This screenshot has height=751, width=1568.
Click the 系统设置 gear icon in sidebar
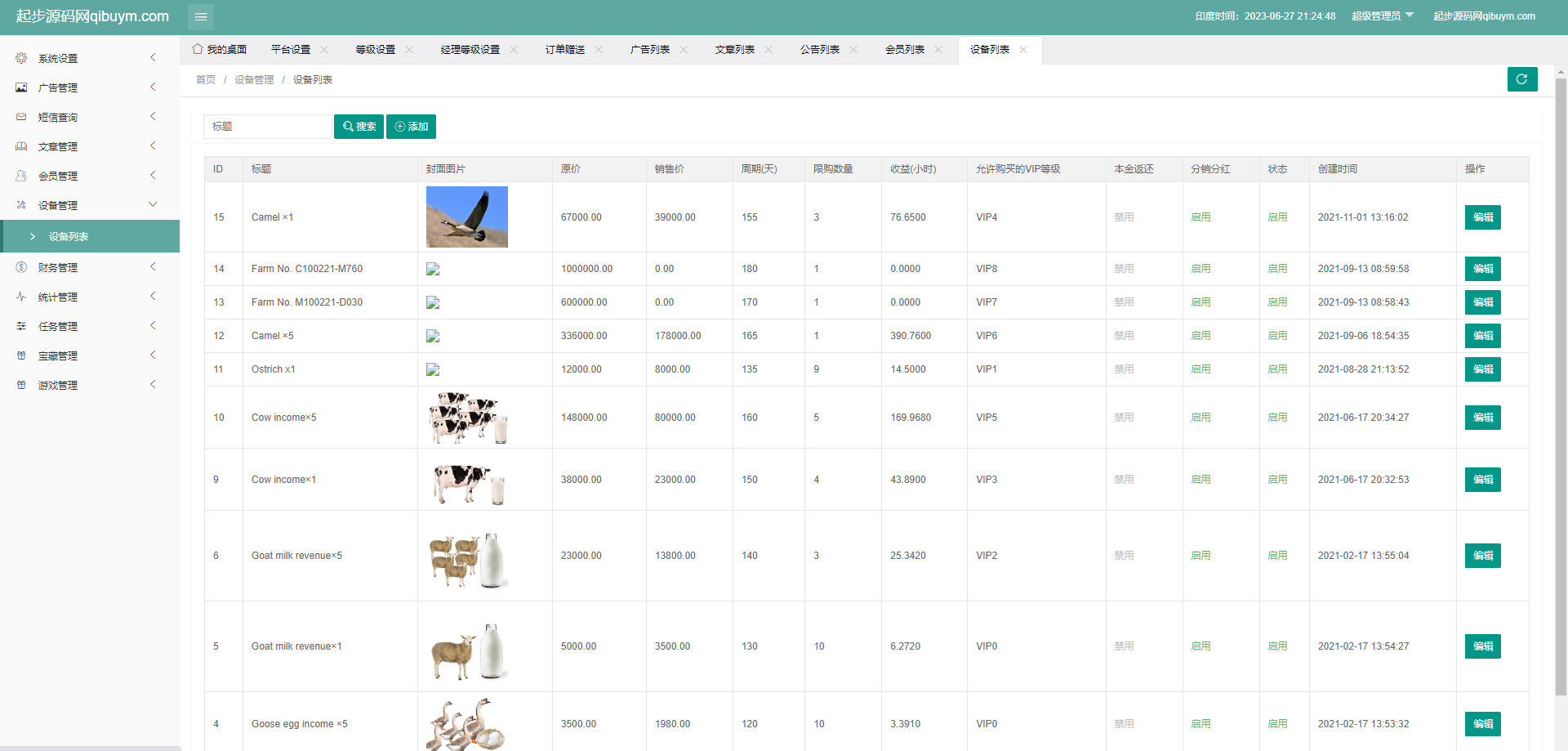[x=21, y=58]
